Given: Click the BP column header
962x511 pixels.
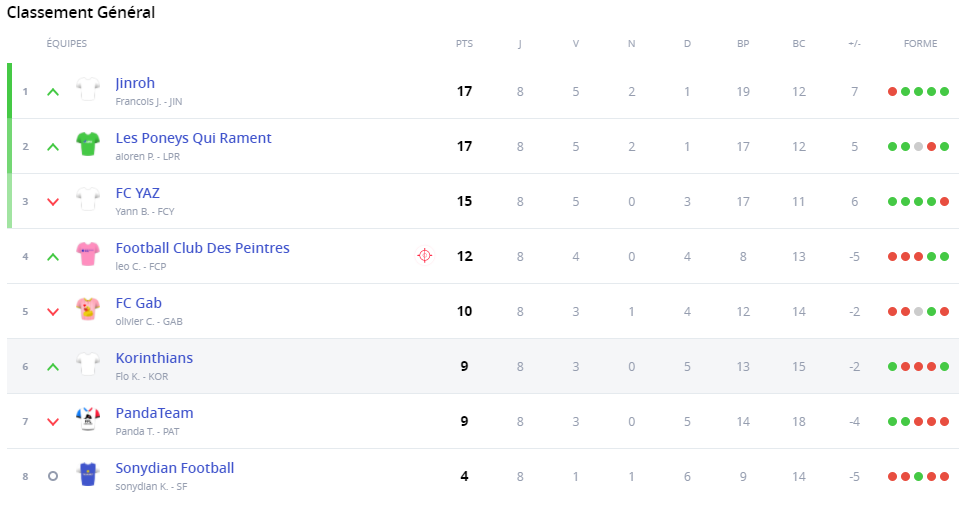Looking at the screenshot, I should pyautogui.click(x=743, y=44).
